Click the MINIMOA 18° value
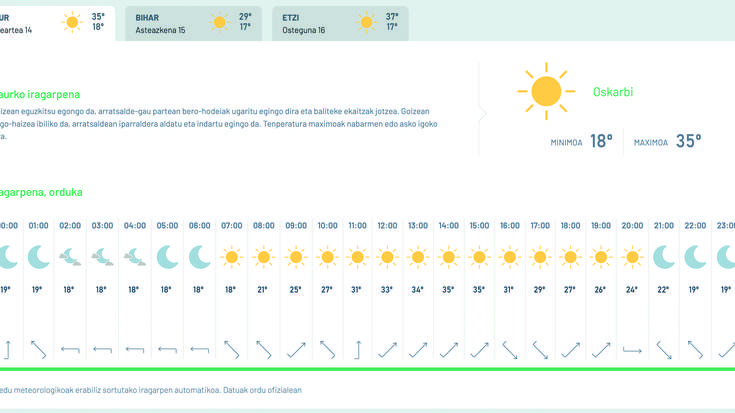735x413 pixels. click(x=601, y=141)
